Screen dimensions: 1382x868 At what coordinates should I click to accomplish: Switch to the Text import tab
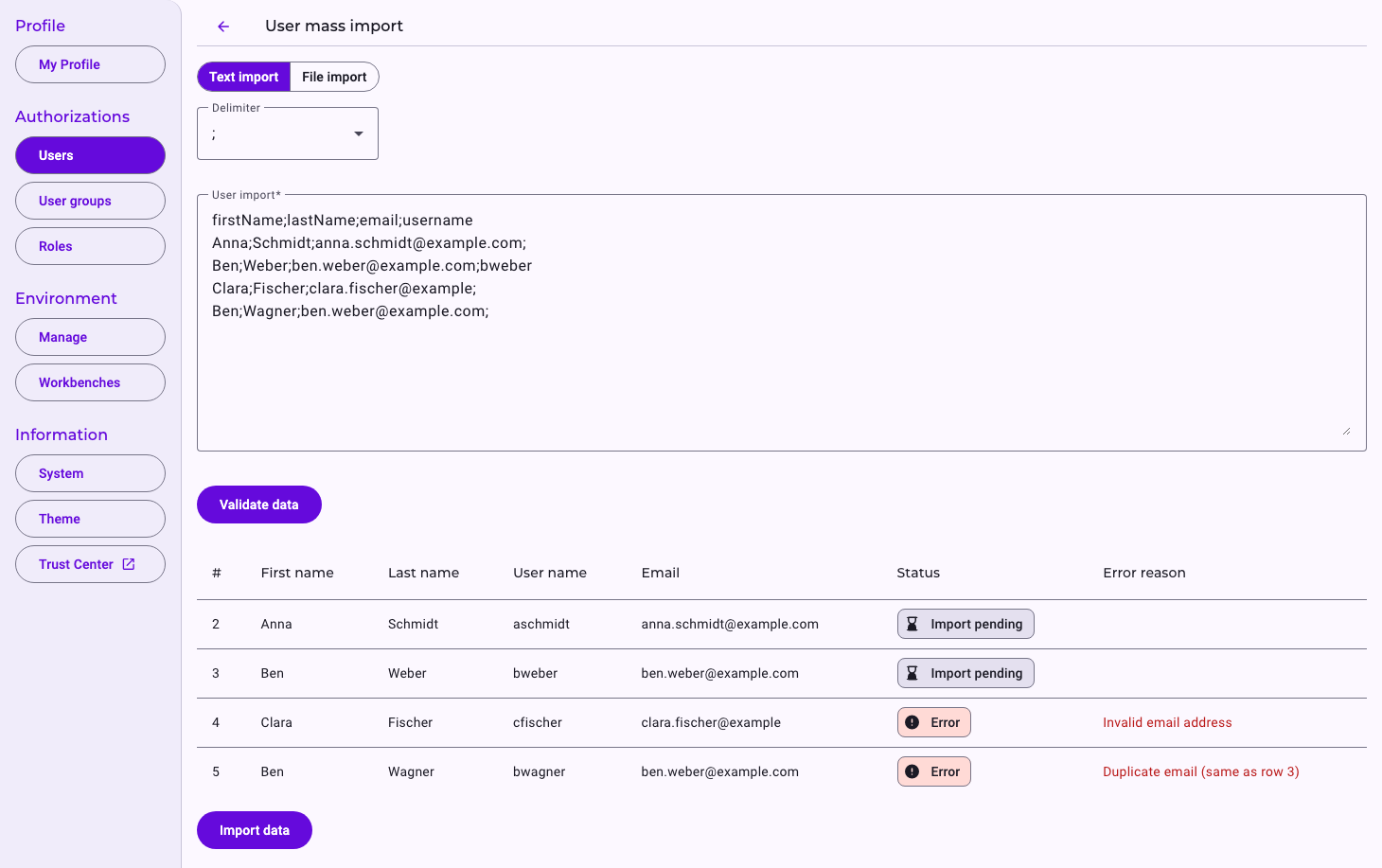point(243,77)
